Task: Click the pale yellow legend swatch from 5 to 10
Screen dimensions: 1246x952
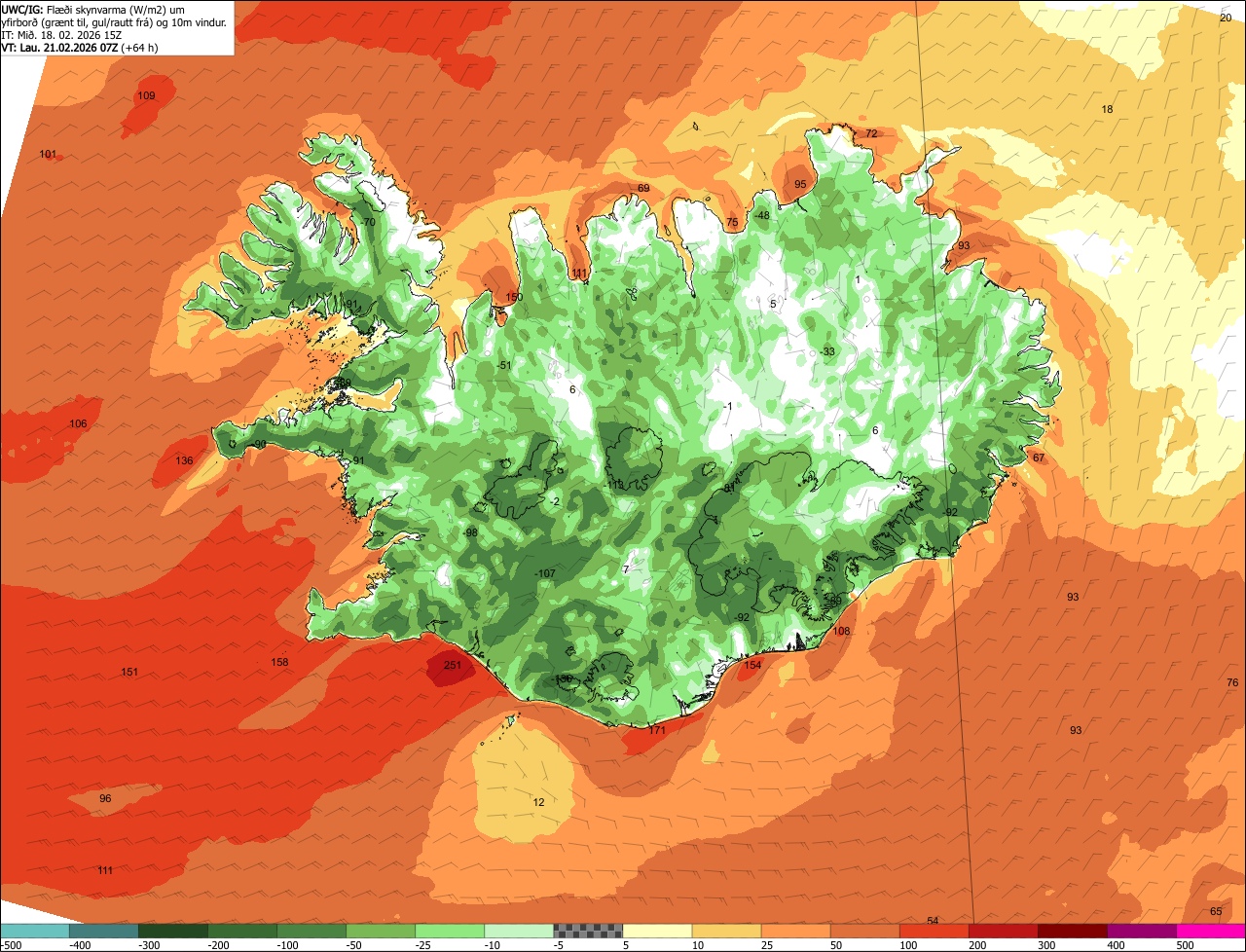Action: click(x=657, y=931)
